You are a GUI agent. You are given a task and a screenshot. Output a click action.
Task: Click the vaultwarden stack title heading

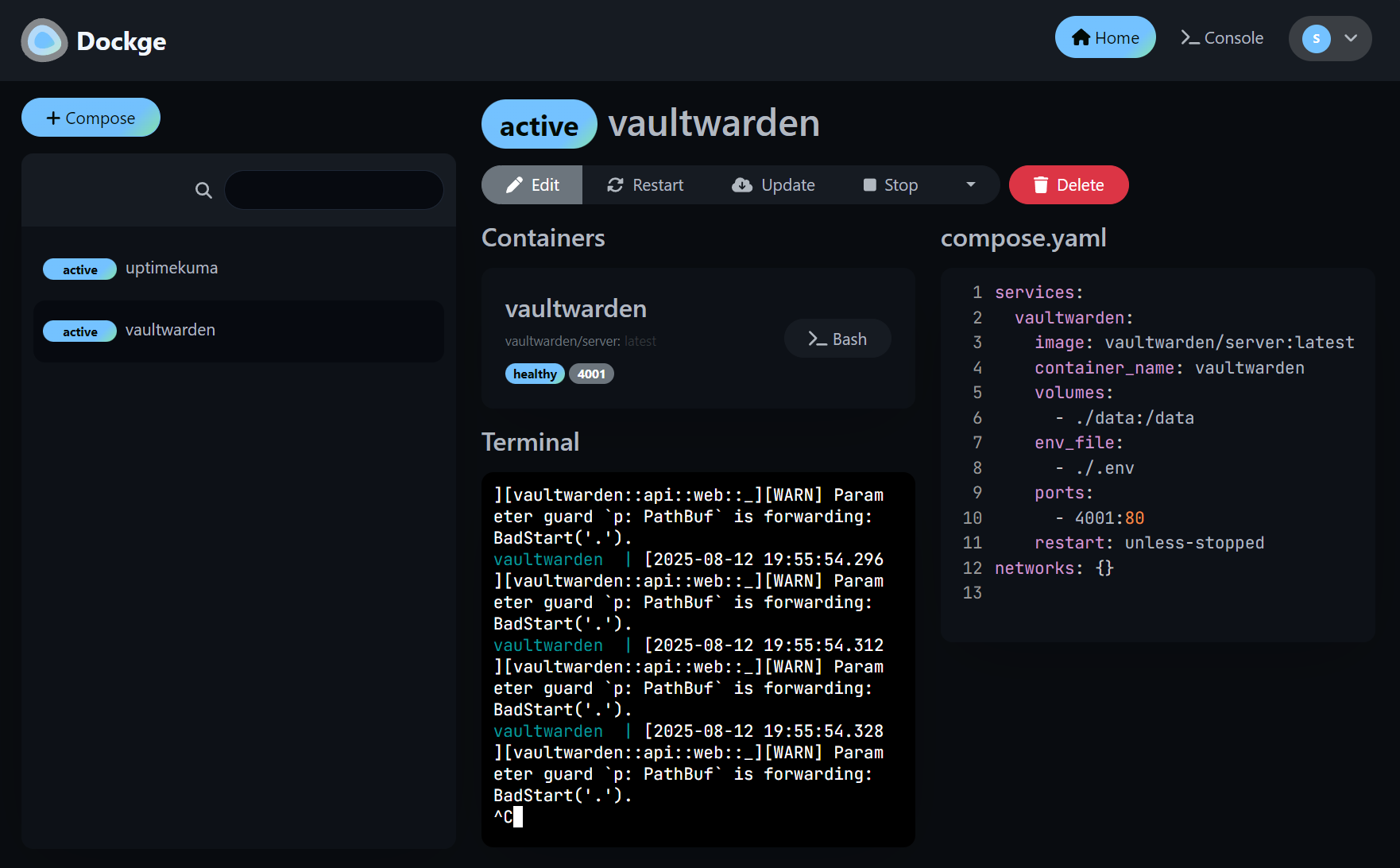(714, 124)
